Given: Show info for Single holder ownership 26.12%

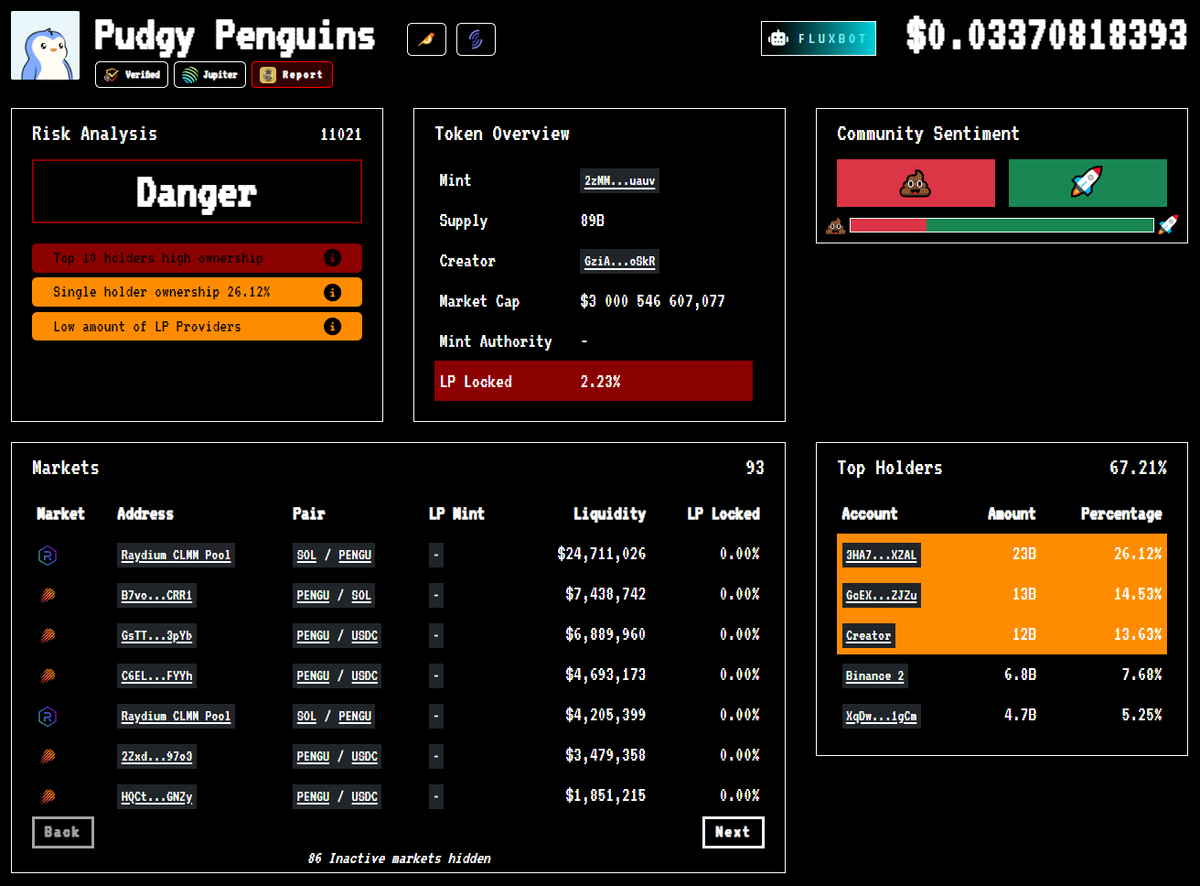Looking at the screenshot, I should 333,292.
